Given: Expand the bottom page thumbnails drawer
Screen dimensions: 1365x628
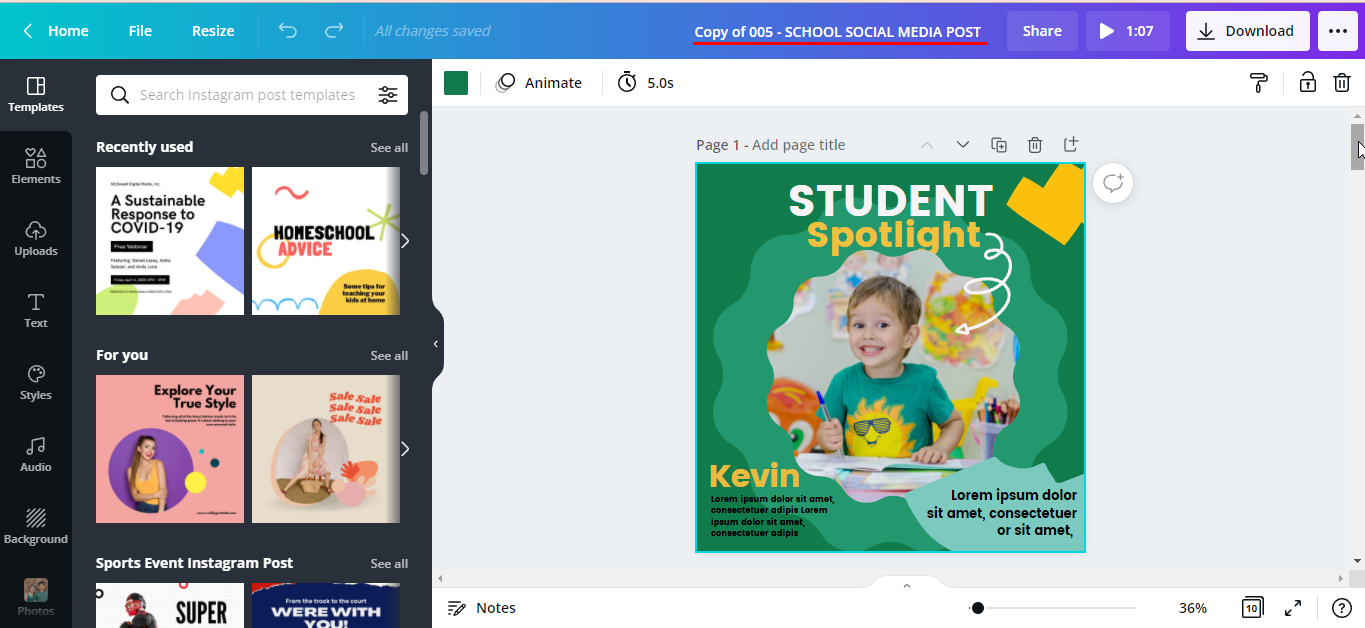Looking at the screenshot, I should (907, 585).
